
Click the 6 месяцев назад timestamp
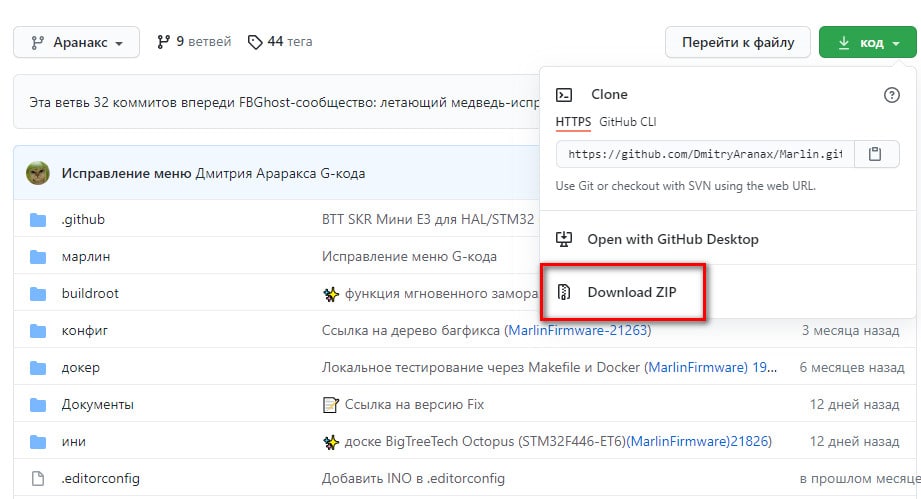(852, 367)
